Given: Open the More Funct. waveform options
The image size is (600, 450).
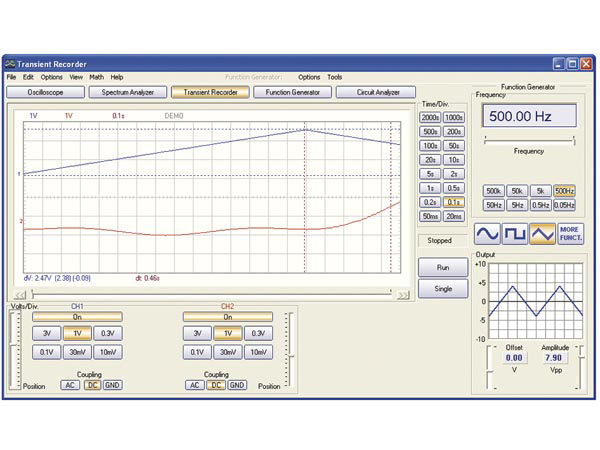Looking at the screenshot, I should tap(571, 234).
